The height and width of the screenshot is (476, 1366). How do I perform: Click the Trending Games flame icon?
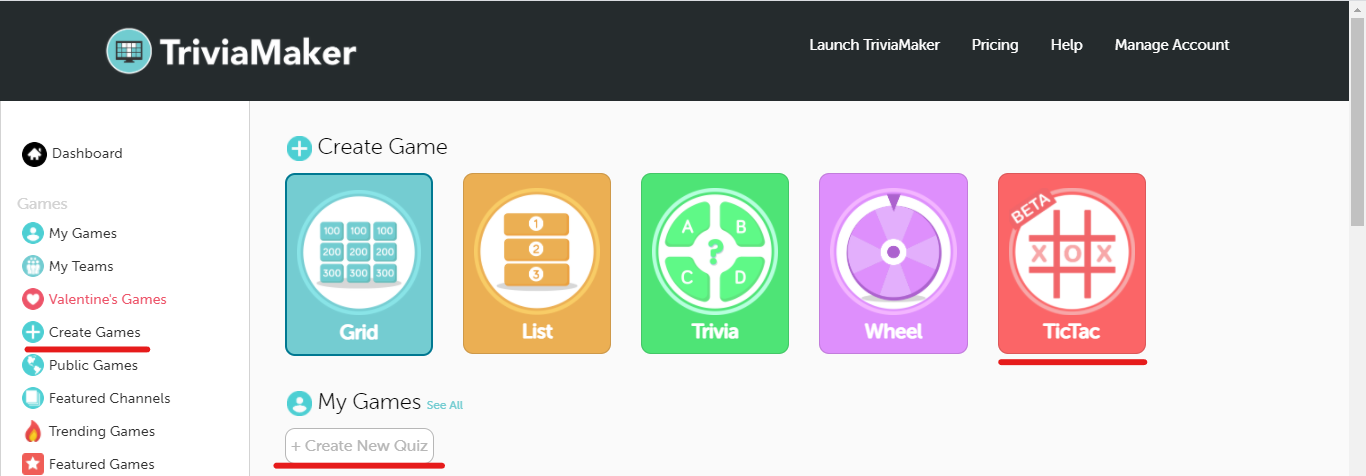click(33, 431)
